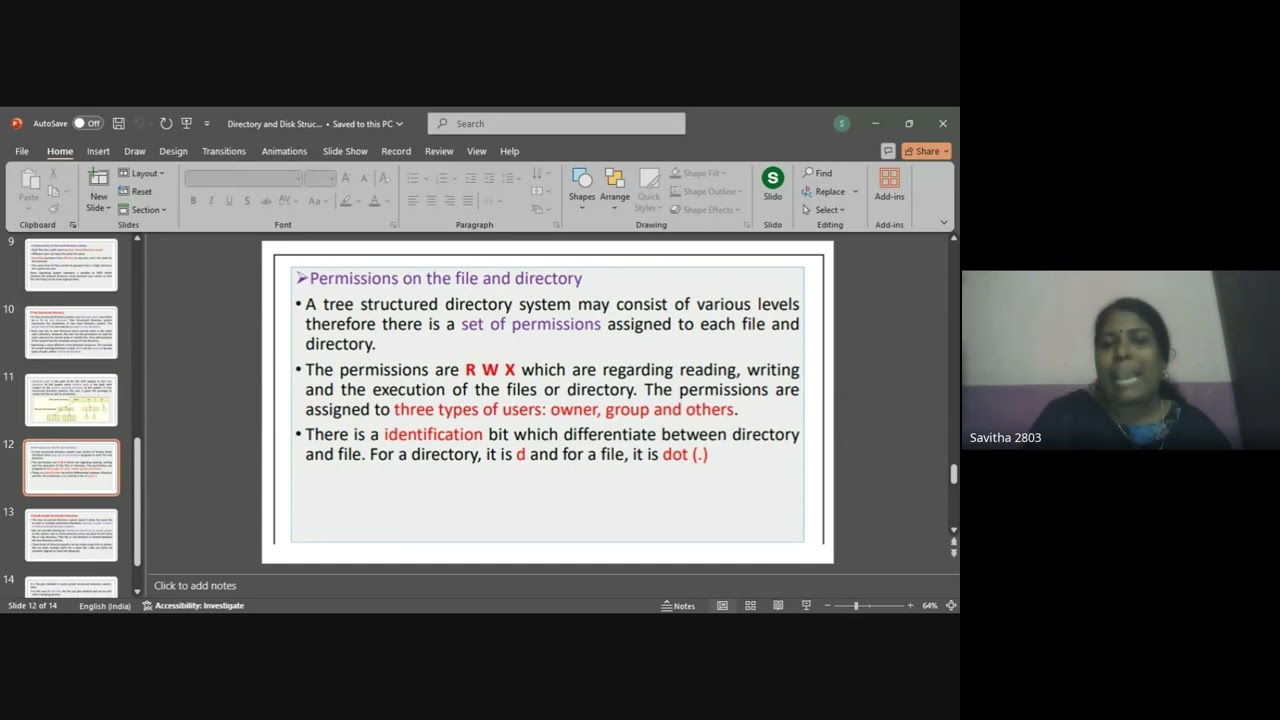Open the Add-ins button

(889, 185)
